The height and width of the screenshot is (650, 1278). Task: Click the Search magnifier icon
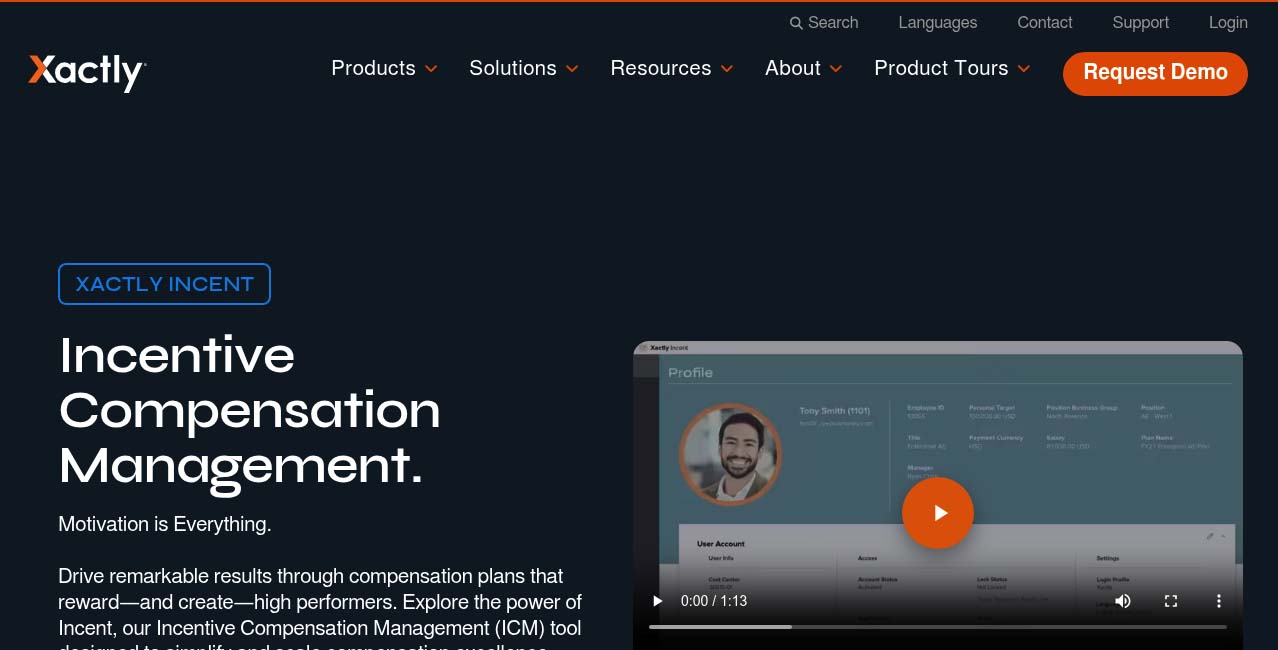796,23
